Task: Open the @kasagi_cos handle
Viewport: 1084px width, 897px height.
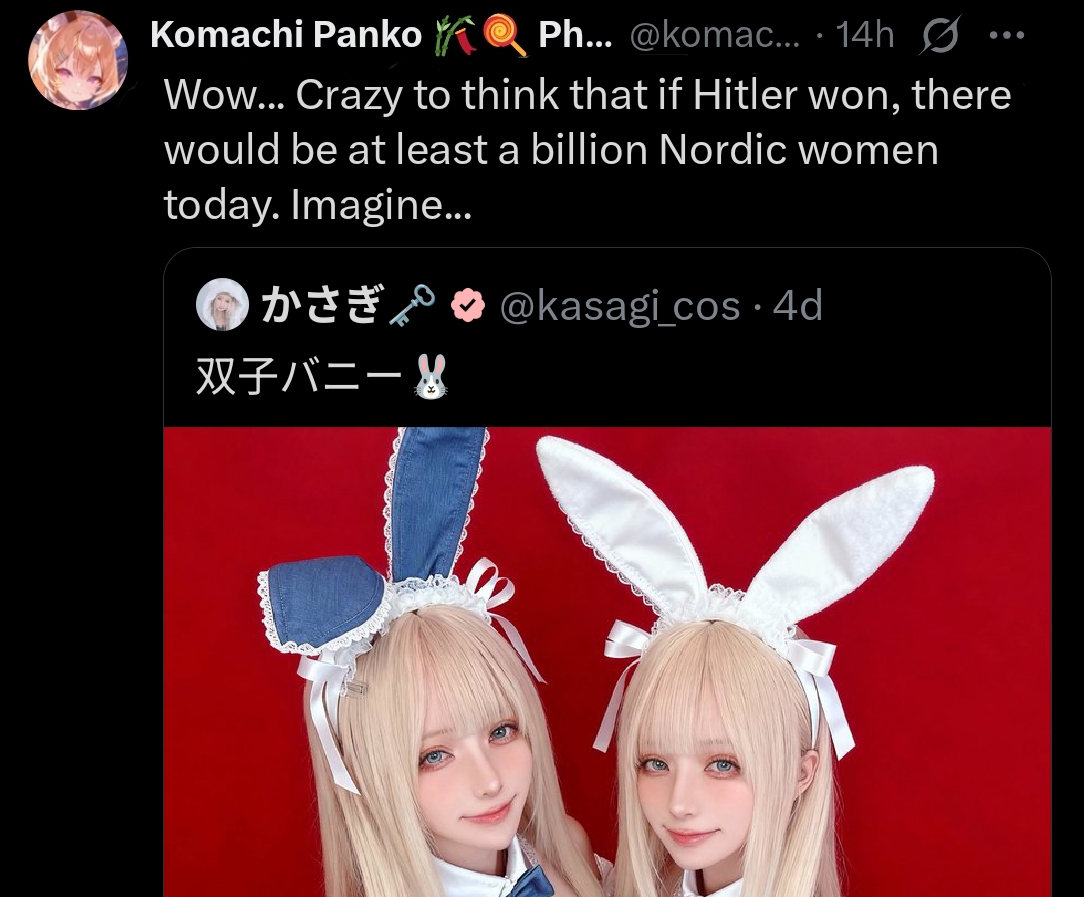Action: tap(619, 305)
